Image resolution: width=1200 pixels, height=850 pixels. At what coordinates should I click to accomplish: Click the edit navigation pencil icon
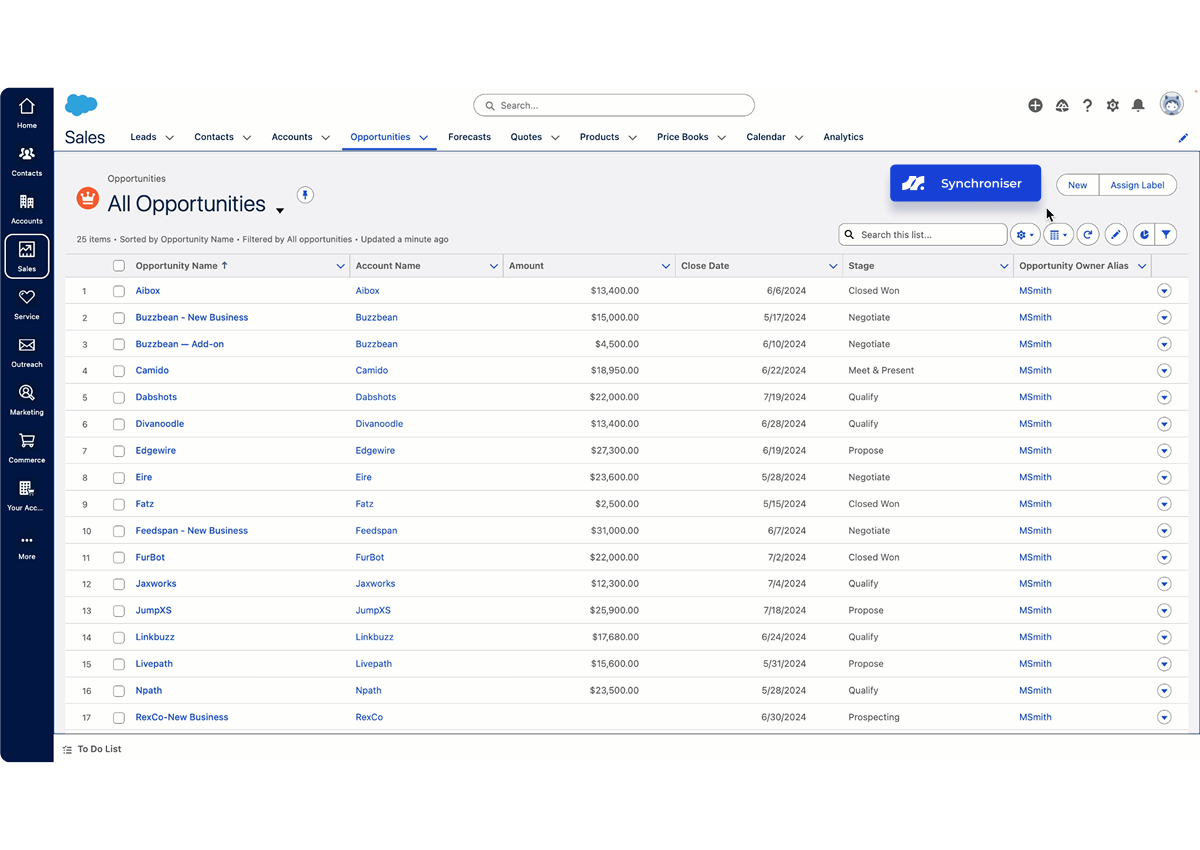[1183, 138]
